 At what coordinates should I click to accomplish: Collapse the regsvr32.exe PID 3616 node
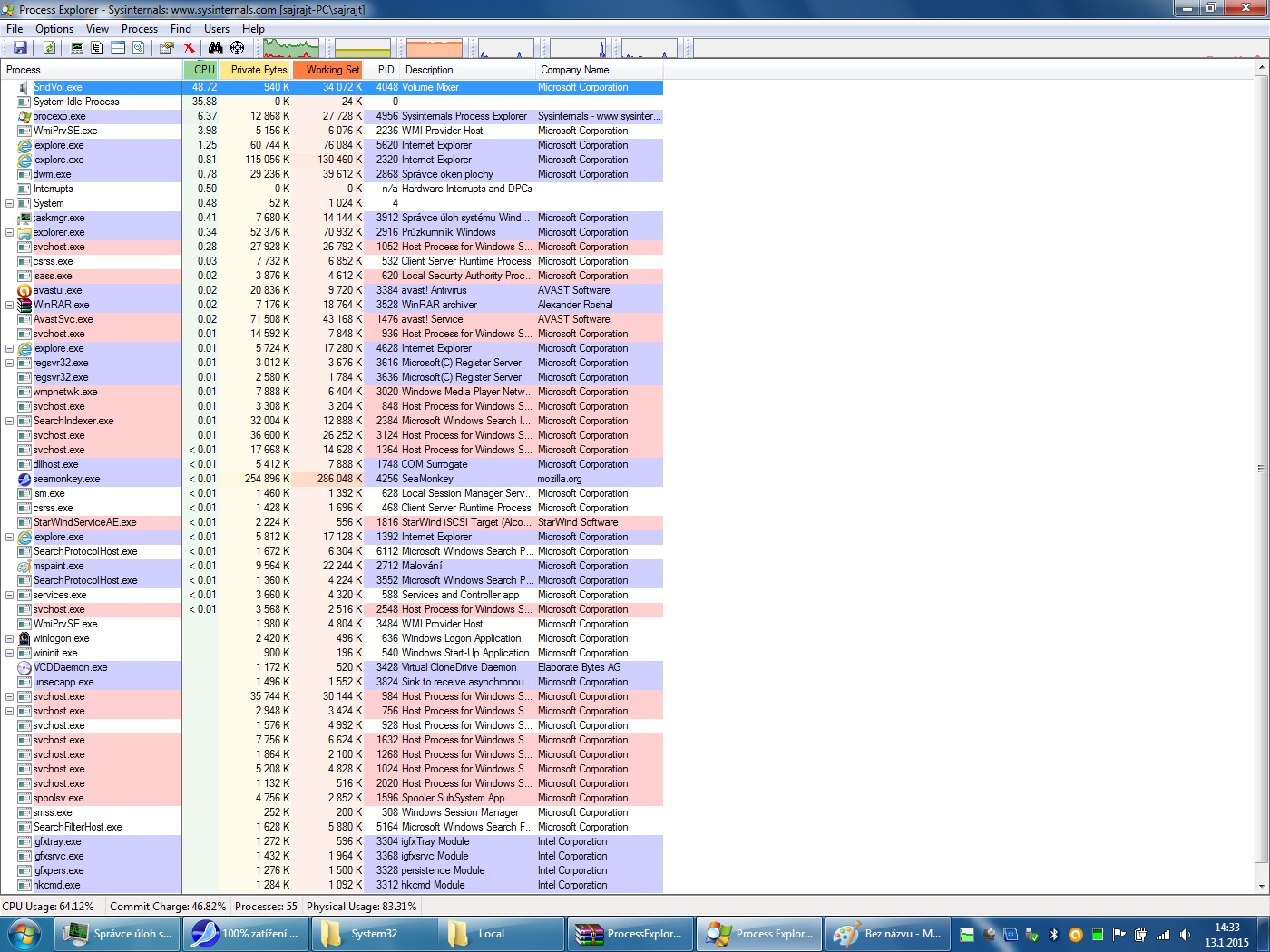[x=9, y=363]
